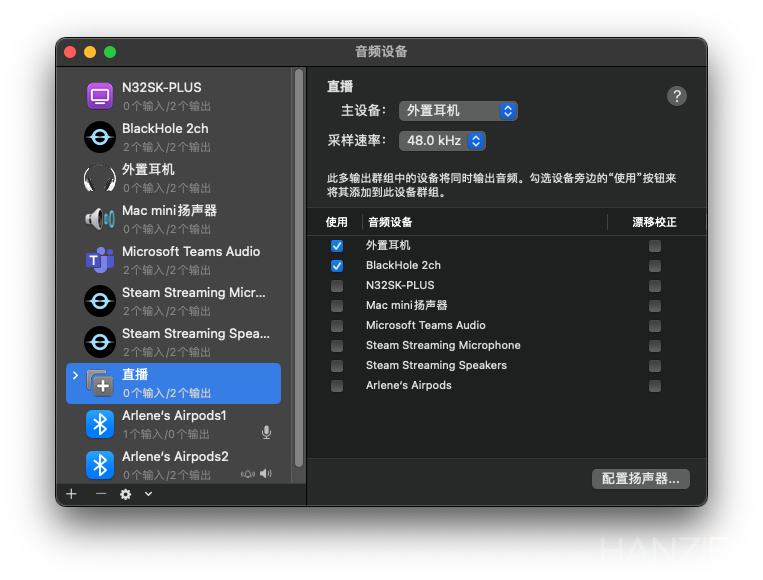Select Mac mini扬声器 in the sidebar
The image size is (763, 580).
(173, 219)
